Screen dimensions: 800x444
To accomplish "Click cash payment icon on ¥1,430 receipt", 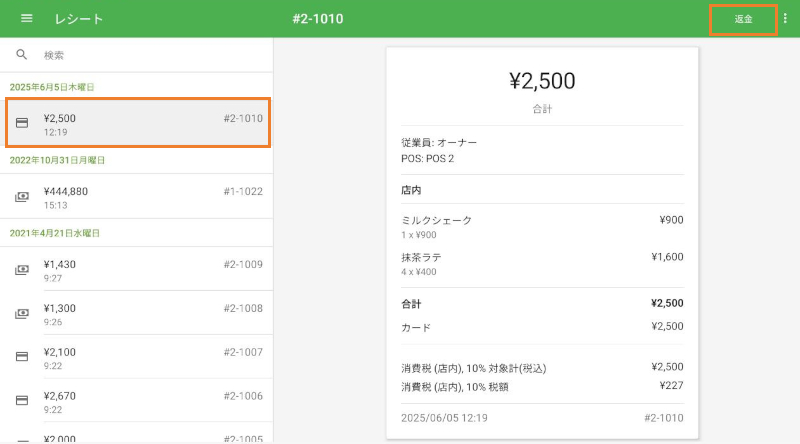I will [x=22, y=270].
